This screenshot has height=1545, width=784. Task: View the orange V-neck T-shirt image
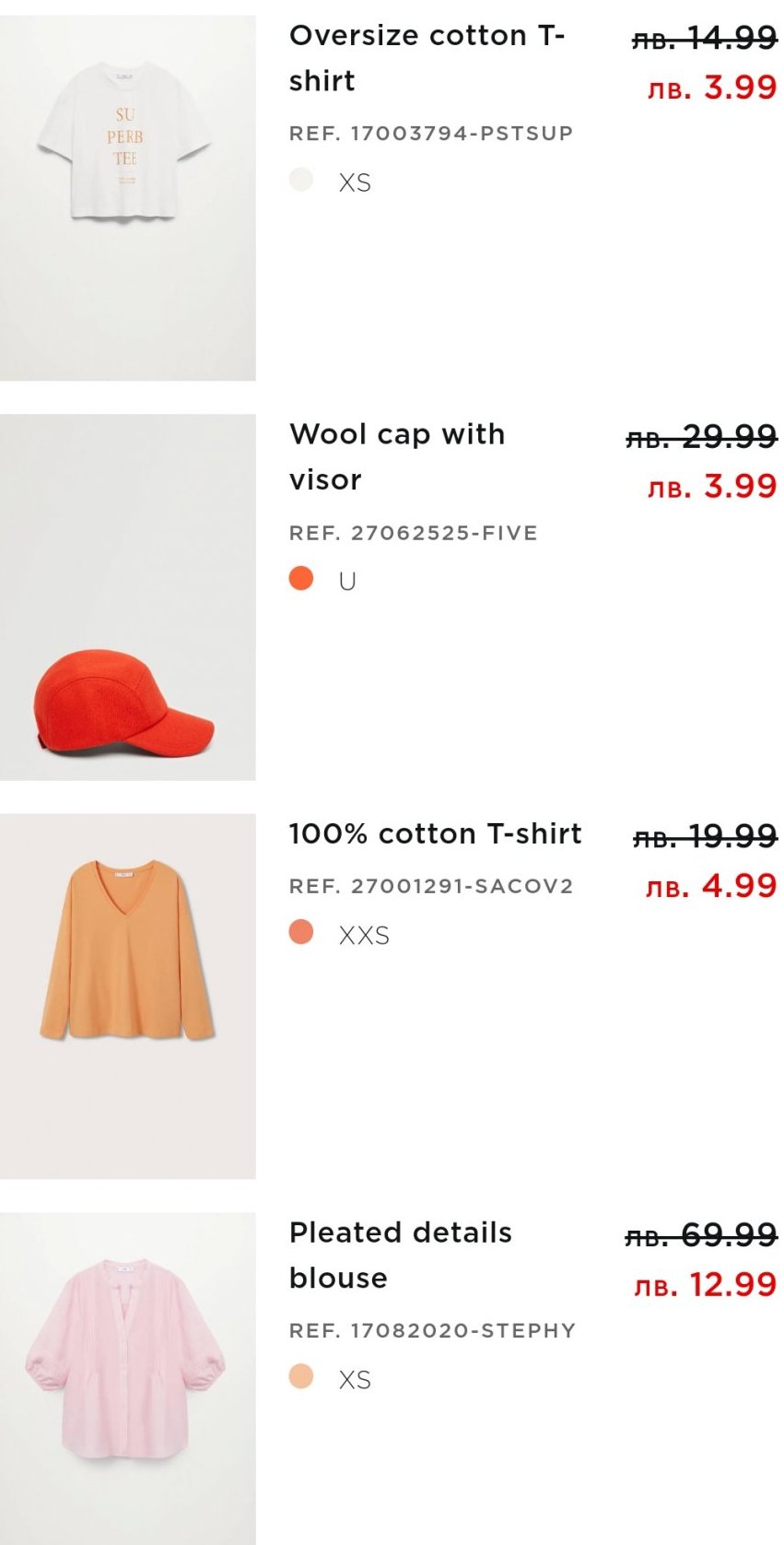tap(127, 996)
